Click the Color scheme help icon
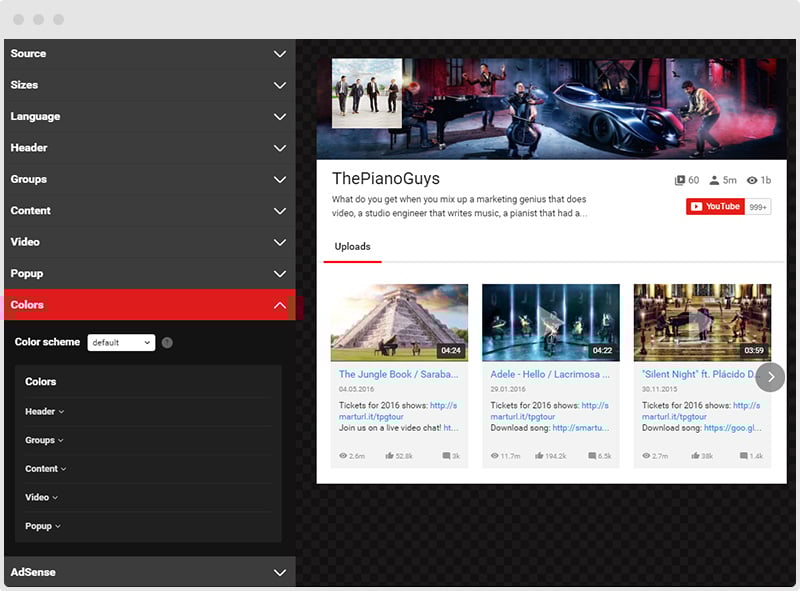The width and height of the screenshot is (800, 591). [167, 342]
